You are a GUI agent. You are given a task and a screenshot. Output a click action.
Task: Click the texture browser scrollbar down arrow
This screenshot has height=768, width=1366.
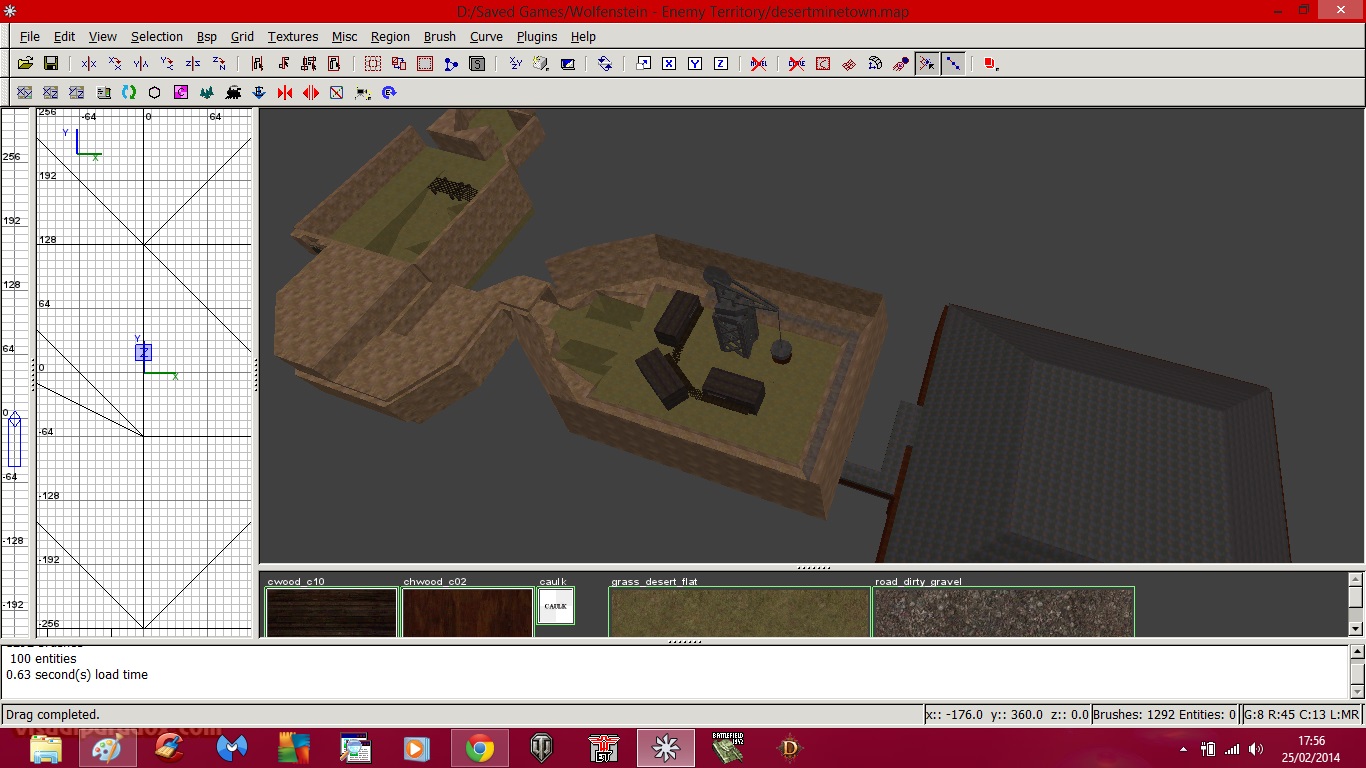1356,628
